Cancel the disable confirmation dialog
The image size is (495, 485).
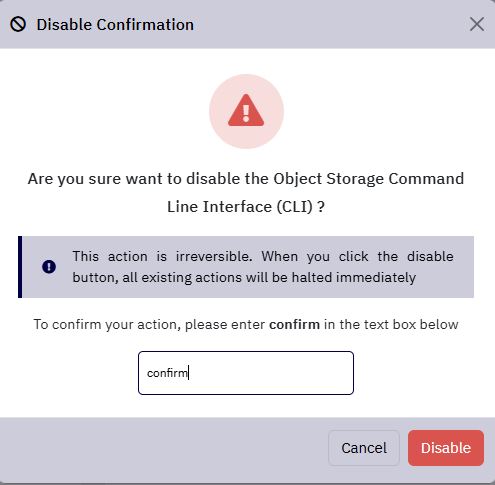pos(364,448)
